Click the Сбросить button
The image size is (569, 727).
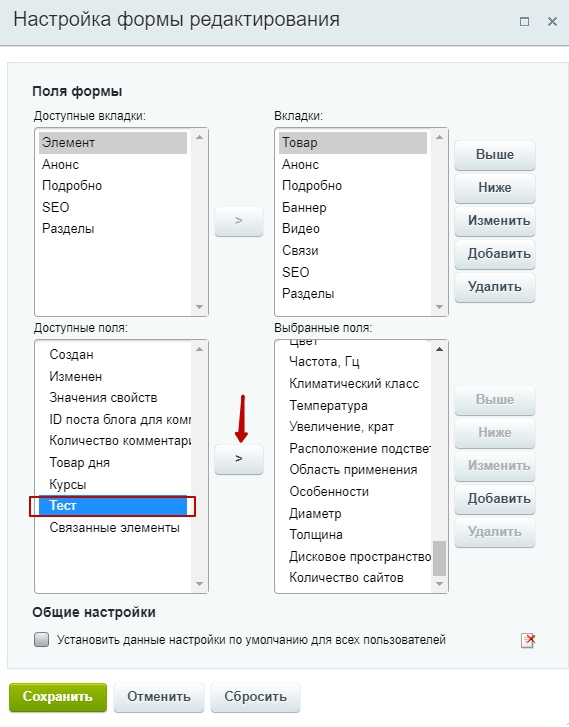pos(256,697)
